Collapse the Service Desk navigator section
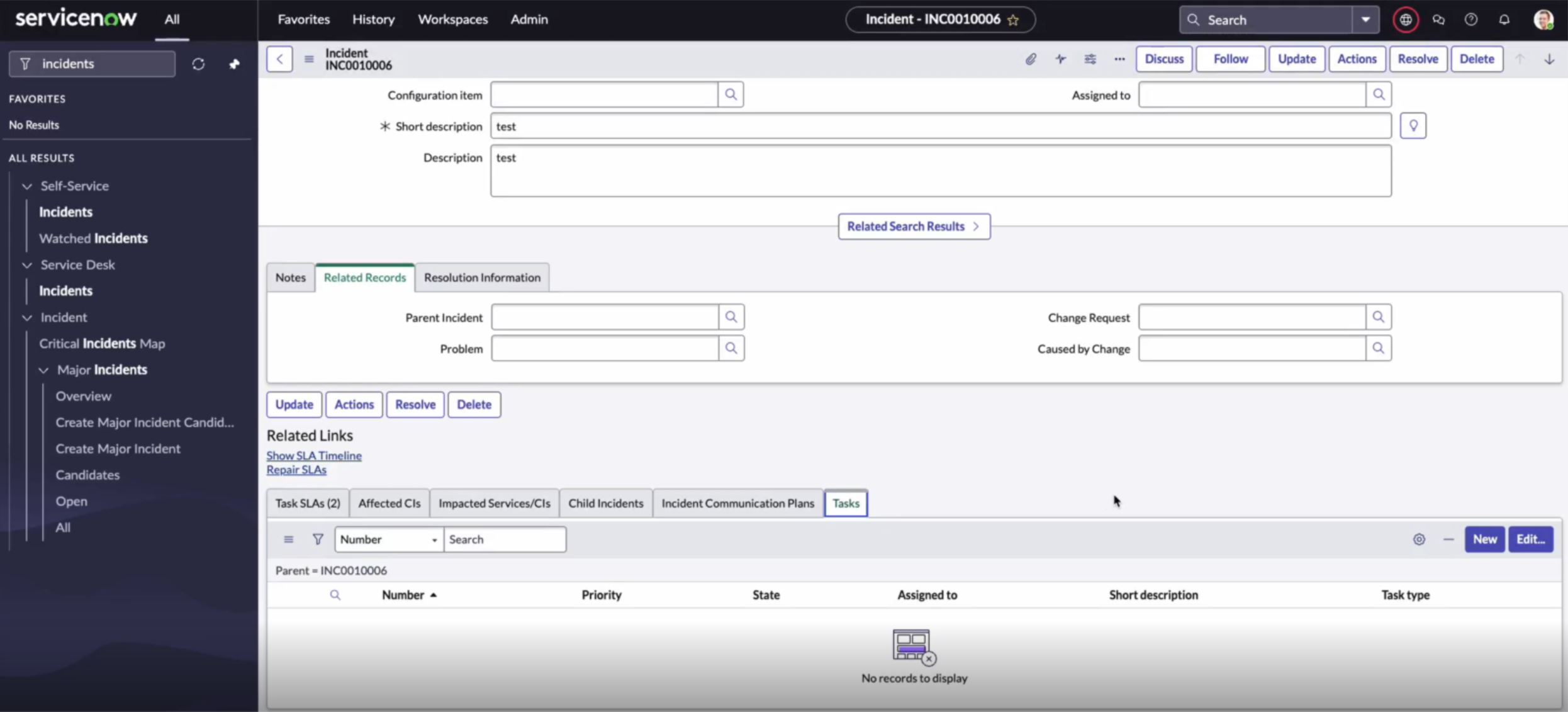Image resolution: width=1568 pixels, height=712 pixels. coord(27,265)
